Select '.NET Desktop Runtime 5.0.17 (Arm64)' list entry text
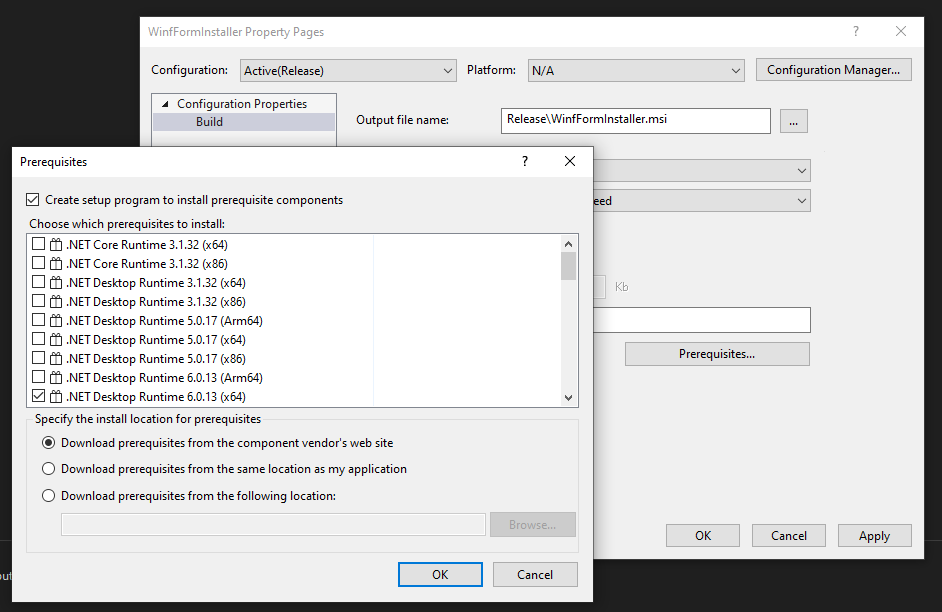Screen dimensions: 942x612 (165, 321)
